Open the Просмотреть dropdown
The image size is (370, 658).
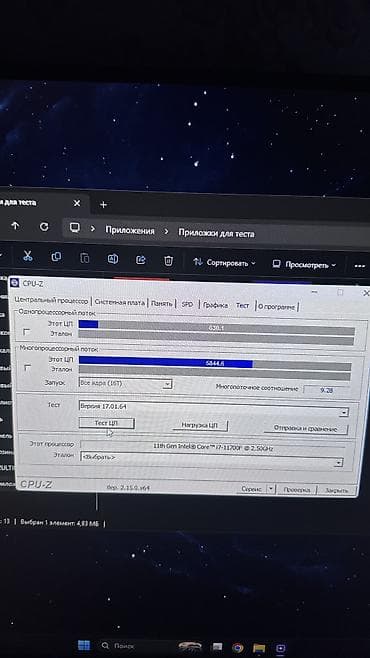[305, 265]
